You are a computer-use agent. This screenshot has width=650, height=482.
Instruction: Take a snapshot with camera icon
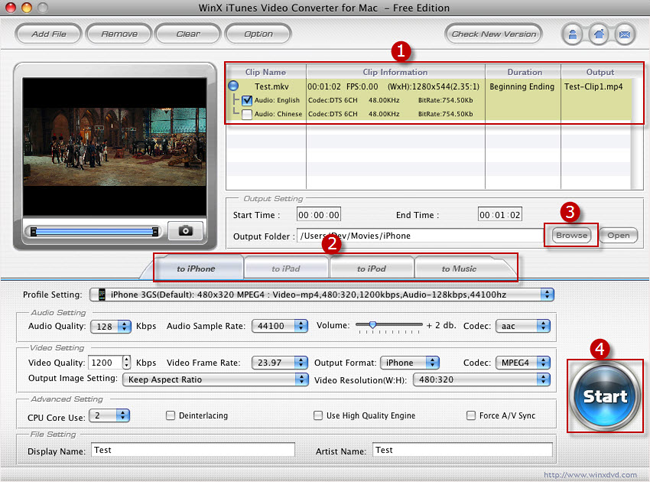pos(185,230)
